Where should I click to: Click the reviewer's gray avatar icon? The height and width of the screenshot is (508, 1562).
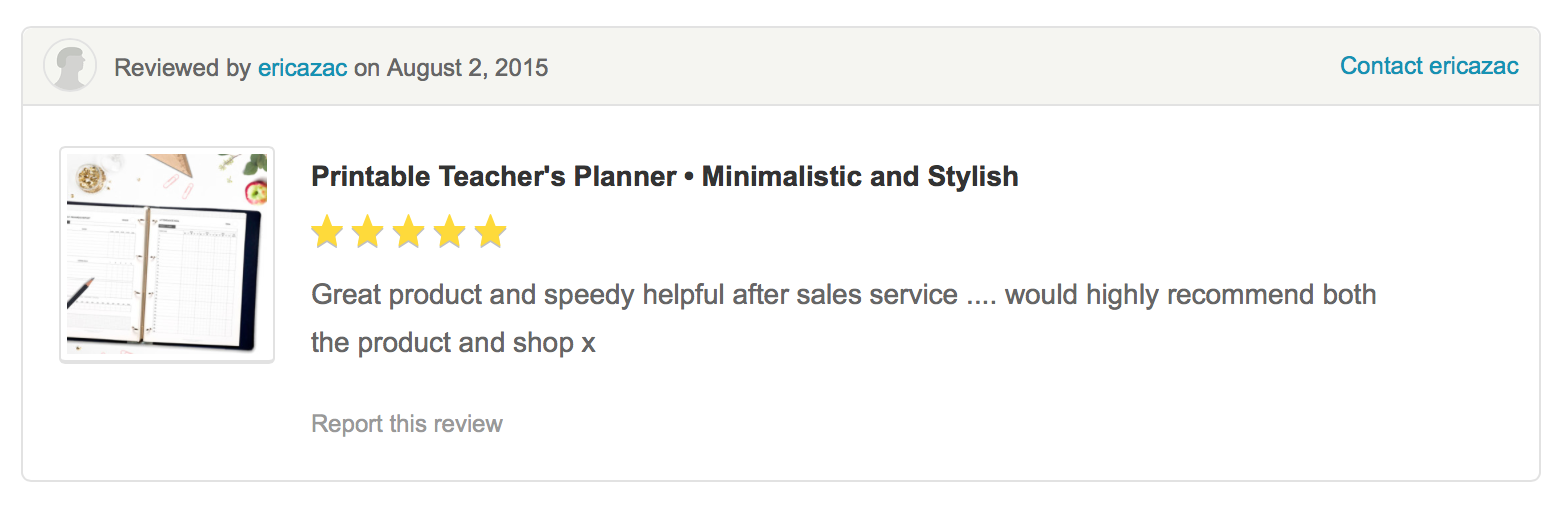point(70,65)
